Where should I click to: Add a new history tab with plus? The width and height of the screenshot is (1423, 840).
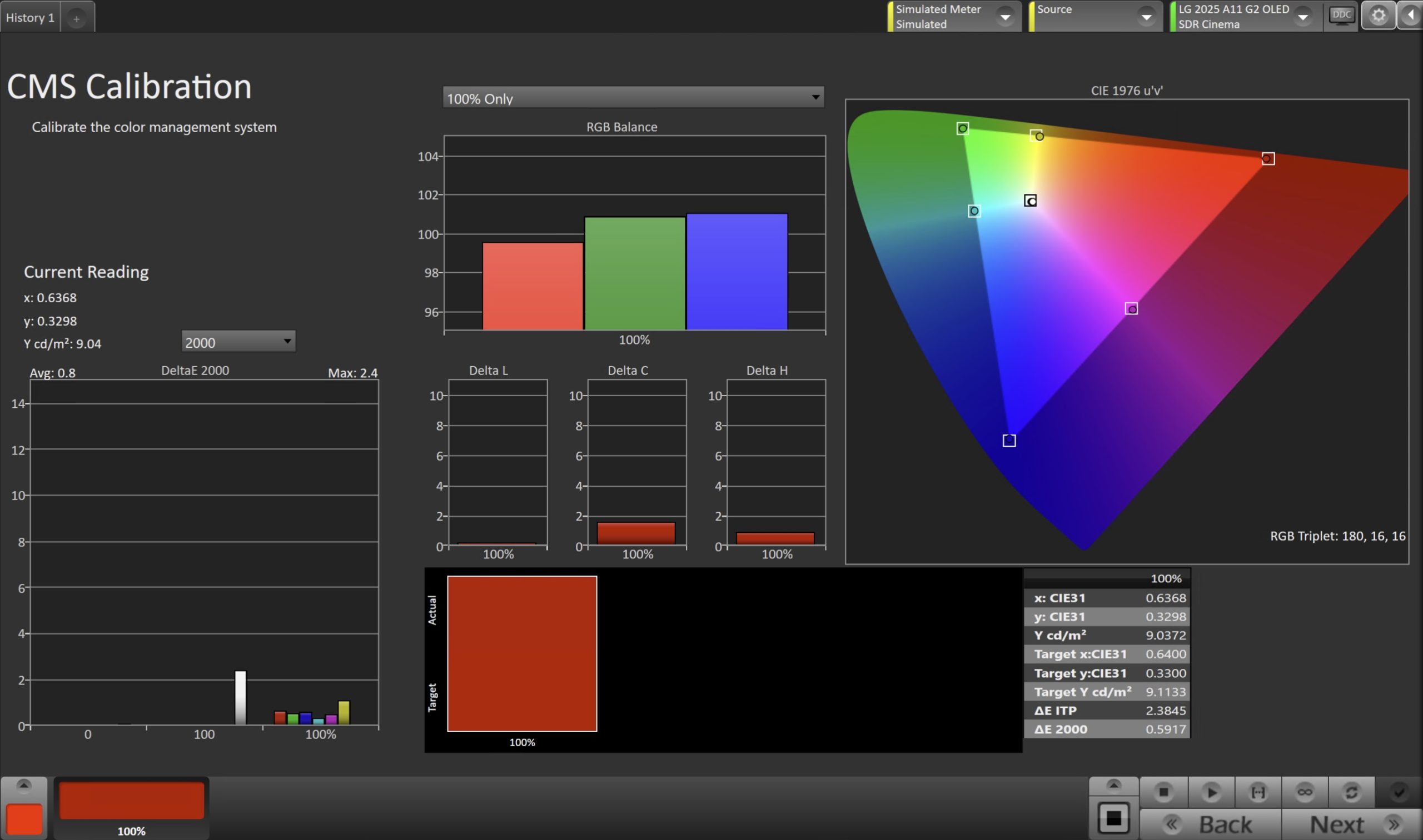77,19
